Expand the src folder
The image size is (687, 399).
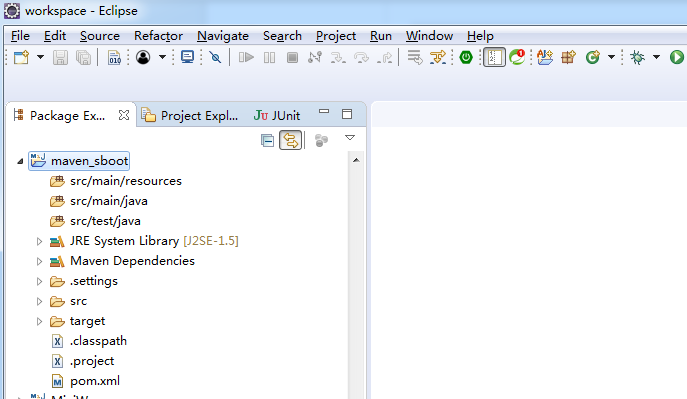39,301
